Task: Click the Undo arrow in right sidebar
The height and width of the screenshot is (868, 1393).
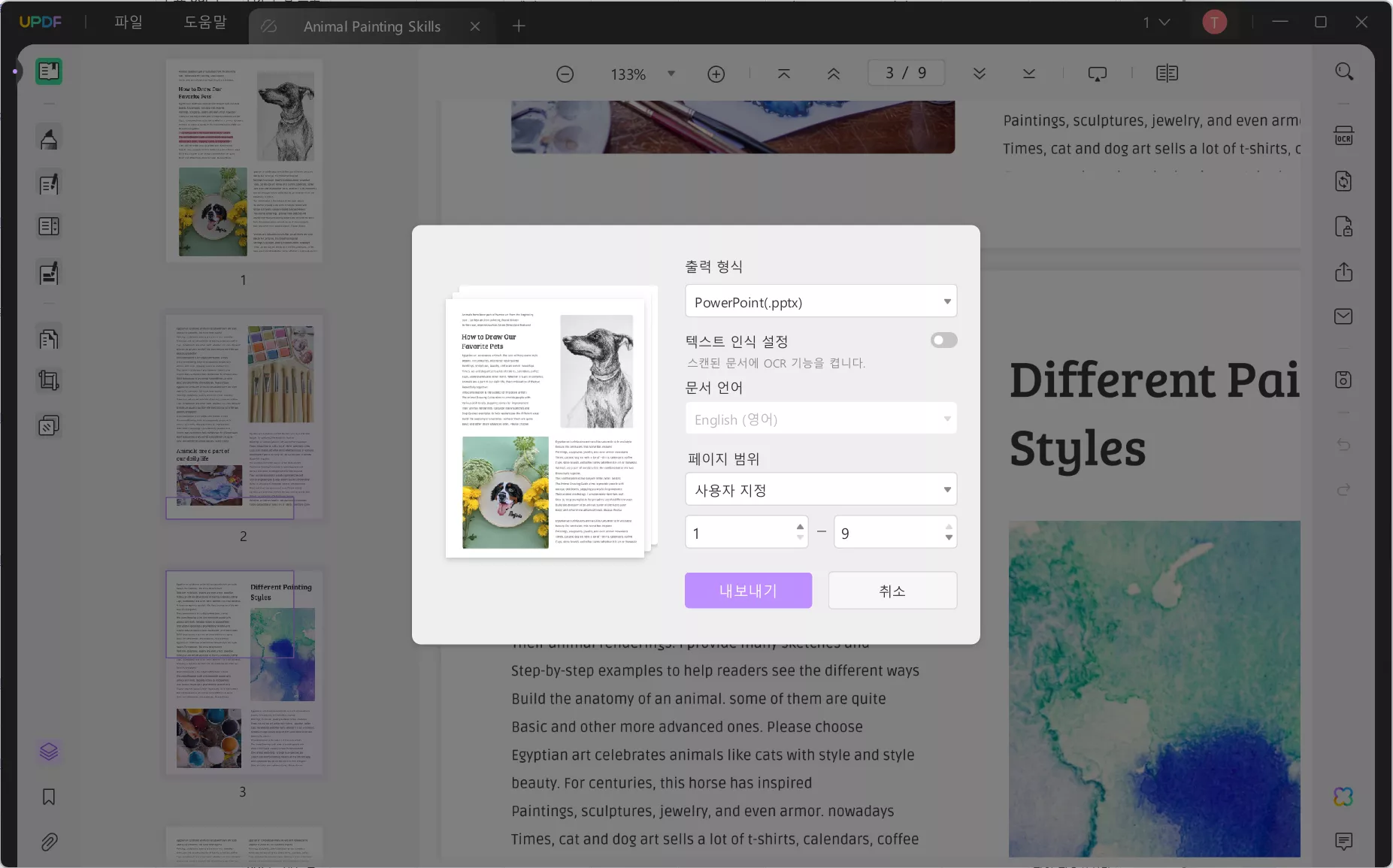Action: (x=1344, y=445)
